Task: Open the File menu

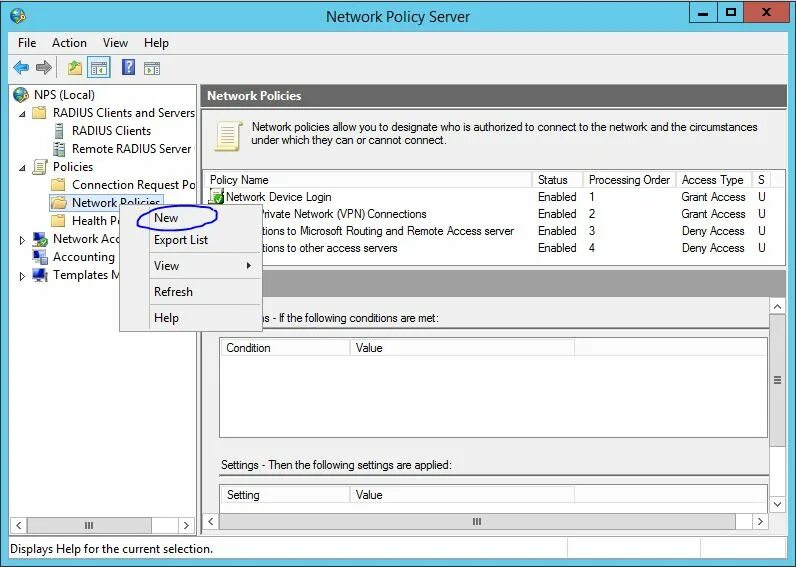Action: pyautogui.click(x=27, y=43)
